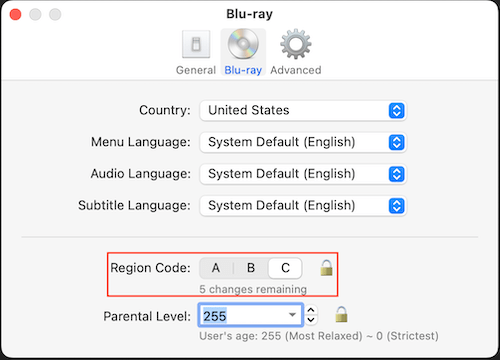This screenshot has width=500, height=360.
Task: Decrease Parental Level with stepper down arrow
Action: click(311, 320)
